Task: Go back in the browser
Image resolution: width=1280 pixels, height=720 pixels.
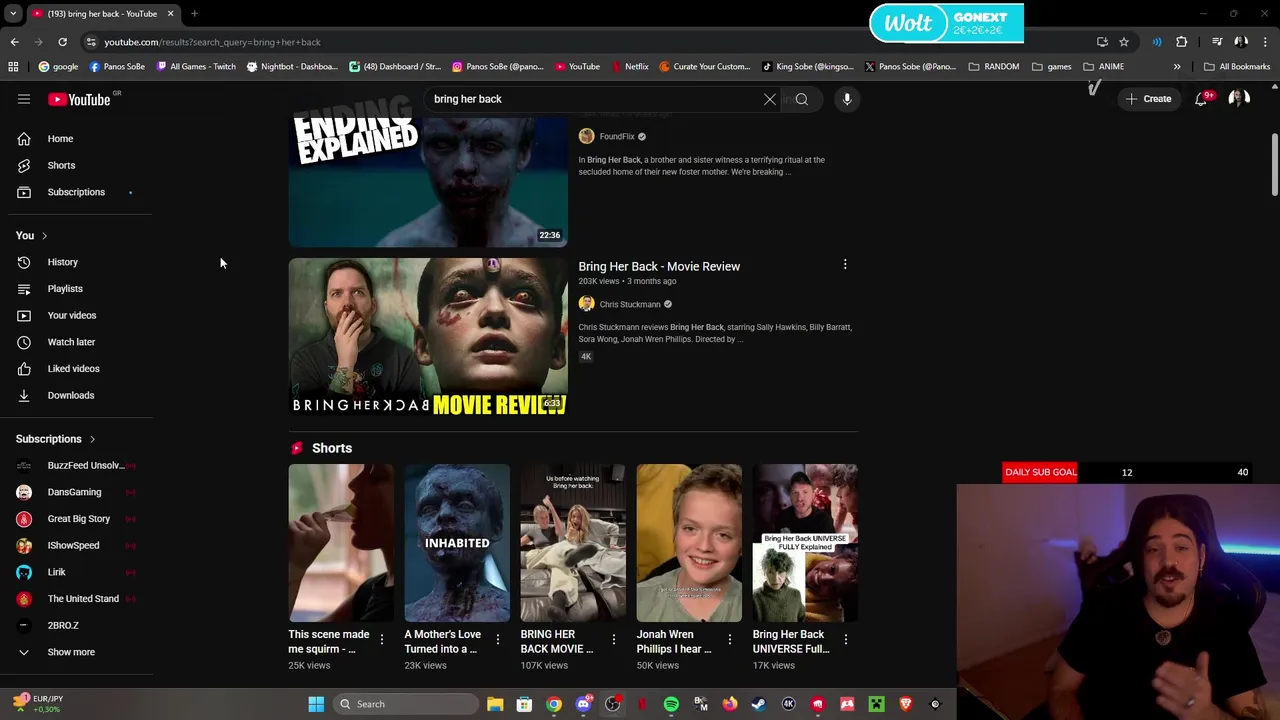Action: [14, 42]
